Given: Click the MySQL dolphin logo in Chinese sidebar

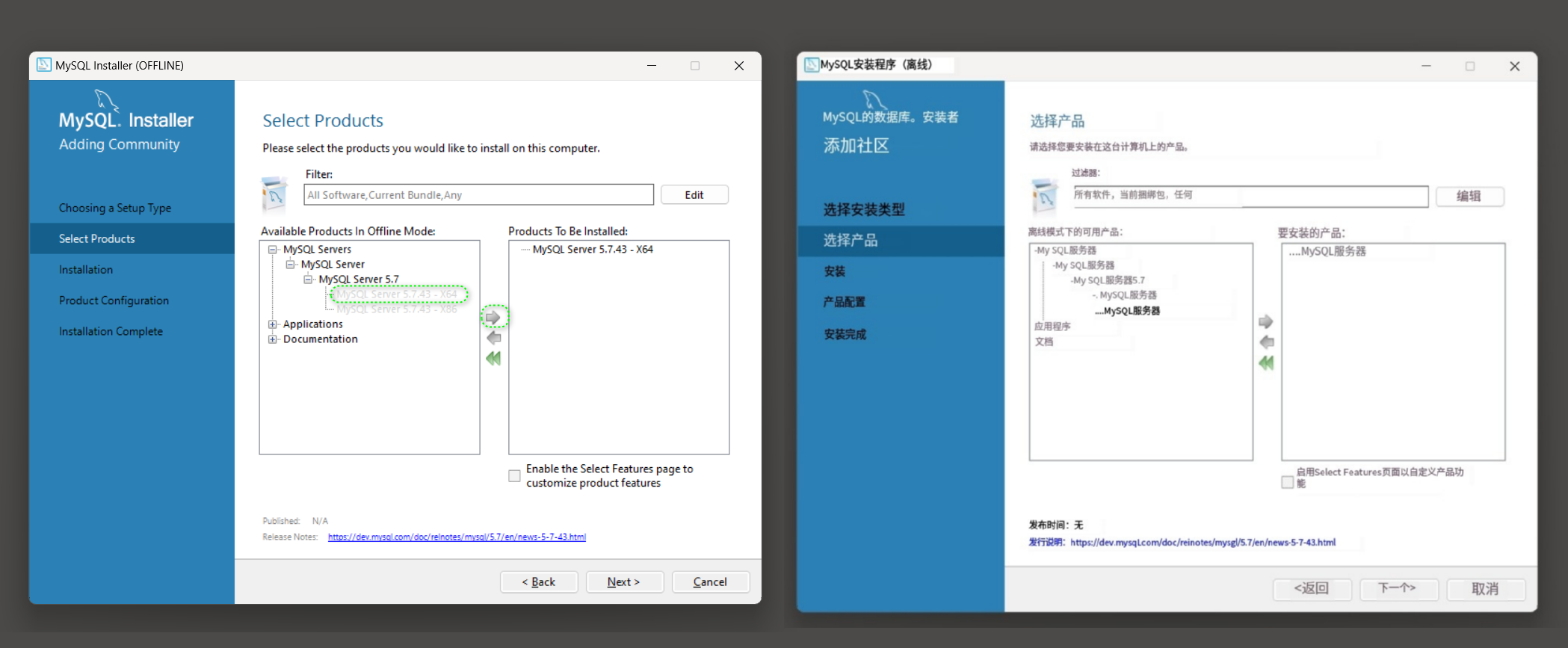Looking at the screenshot, I should click(x=874, y=100).
